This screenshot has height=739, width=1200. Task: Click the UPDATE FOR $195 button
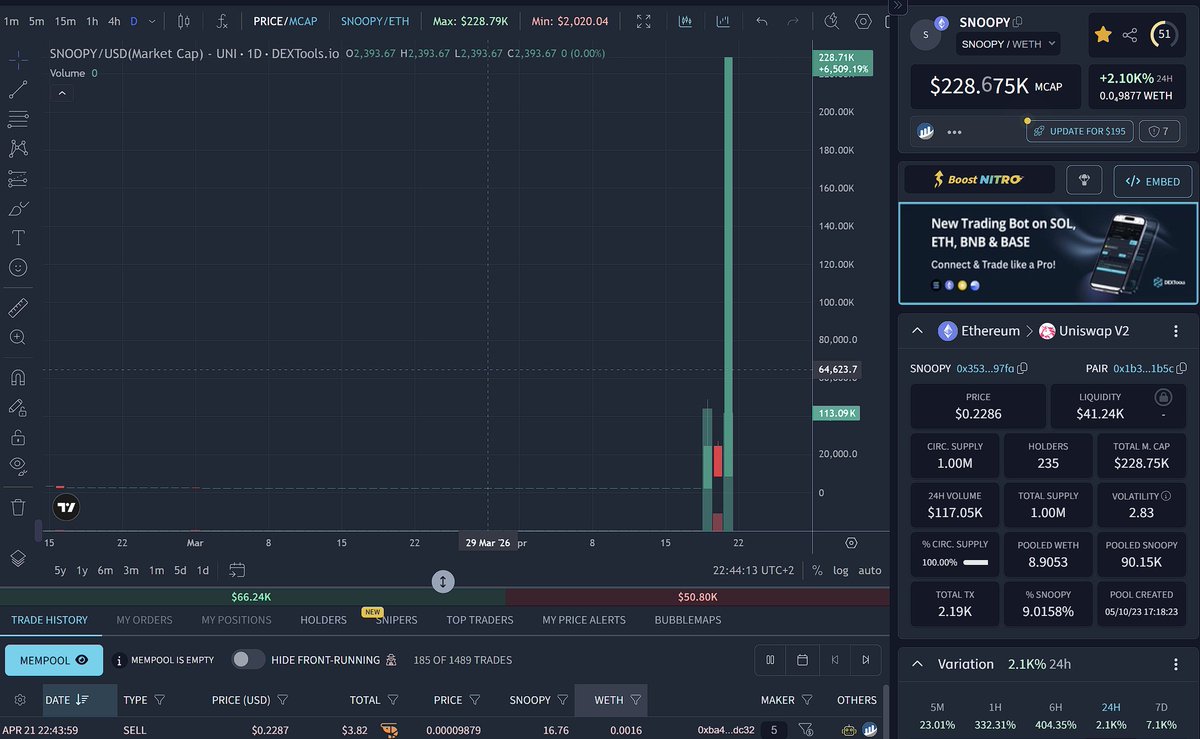[1080, 131]
